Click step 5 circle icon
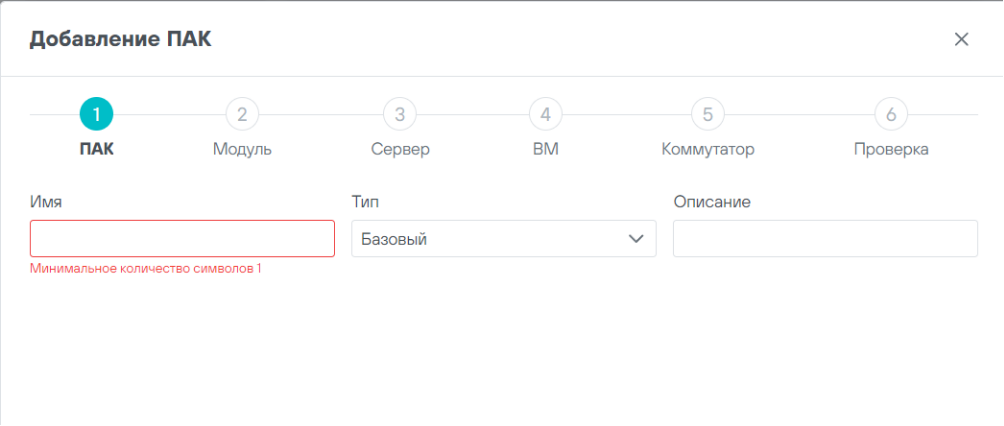1004x426 pixels. coord(707,114)
